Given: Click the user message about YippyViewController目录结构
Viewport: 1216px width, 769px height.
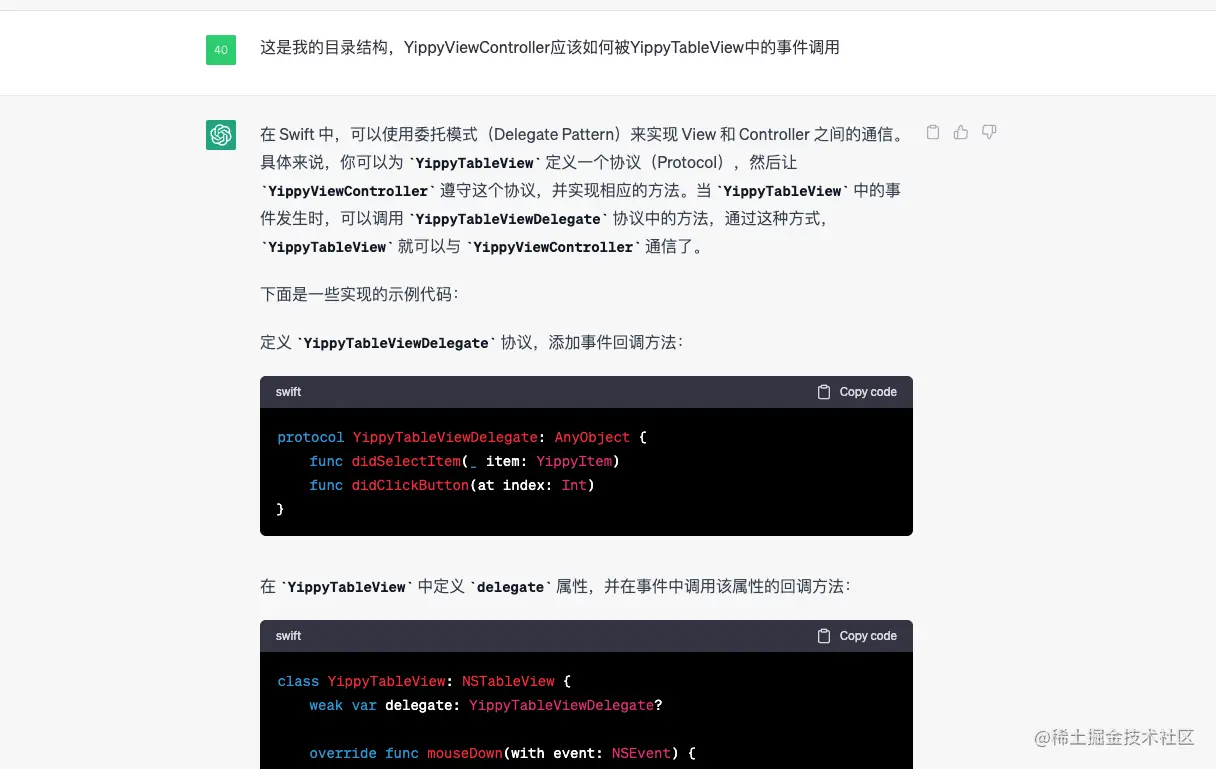Looking at the screenshot, I should tap(550, 47).
